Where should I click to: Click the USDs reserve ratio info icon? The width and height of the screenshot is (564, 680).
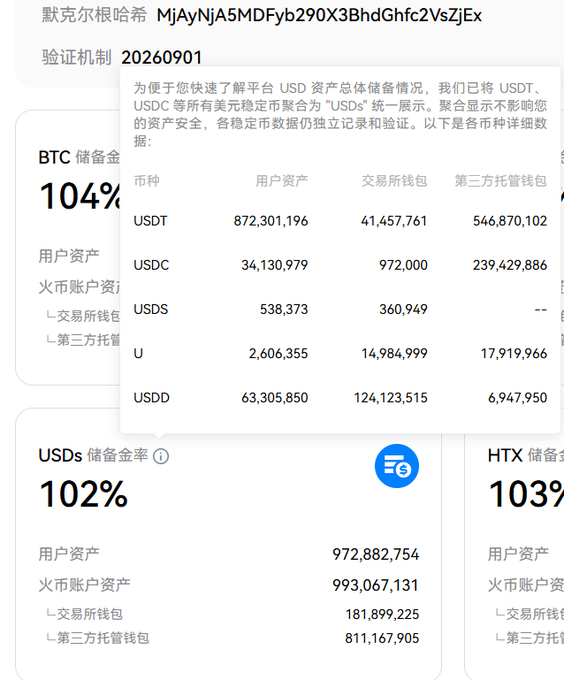coord(161,456)
